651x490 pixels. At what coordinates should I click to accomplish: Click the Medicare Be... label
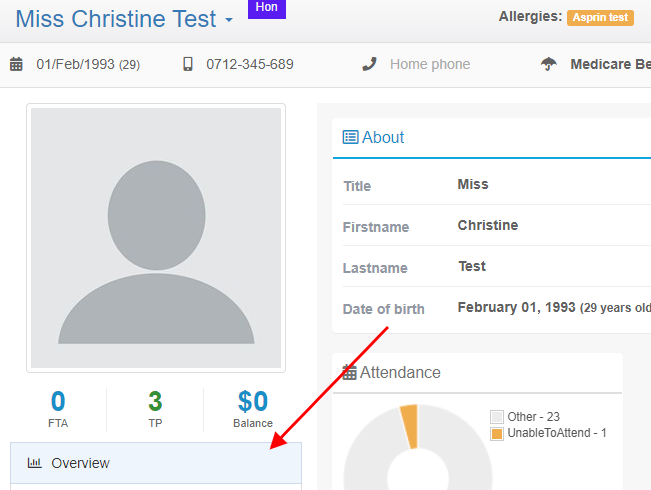(x=610, y=64)
